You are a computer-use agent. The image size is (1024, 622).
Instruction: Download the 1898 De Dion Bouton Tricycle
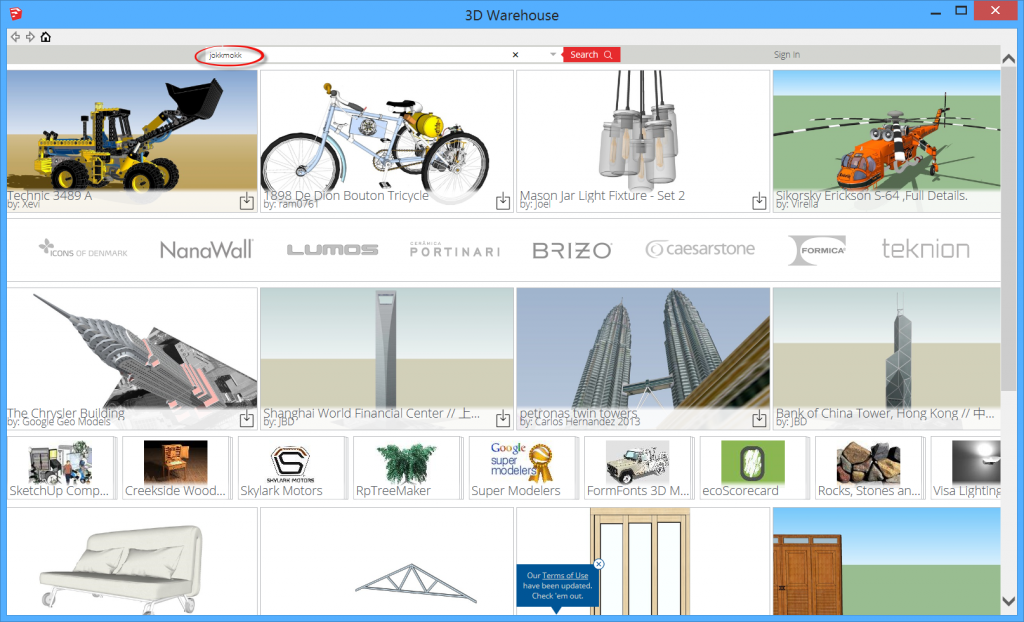pyautogui.click(x=503, y=202)
